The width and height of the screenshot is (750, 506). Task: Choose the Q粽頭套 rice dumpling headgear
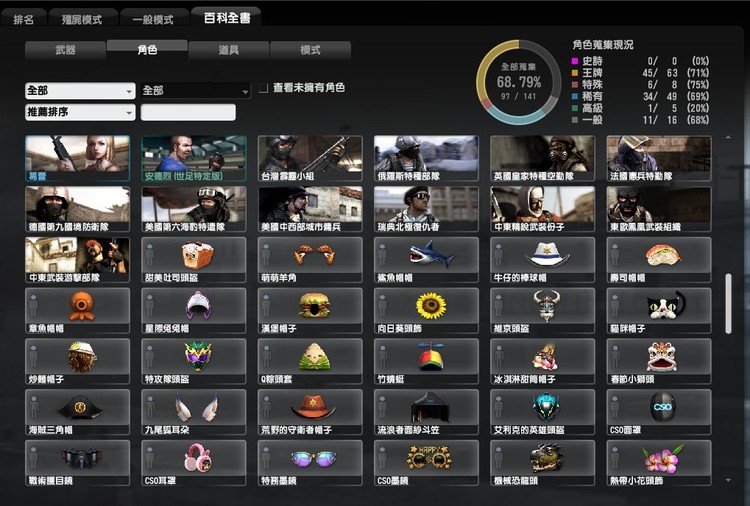coord(310,361)
